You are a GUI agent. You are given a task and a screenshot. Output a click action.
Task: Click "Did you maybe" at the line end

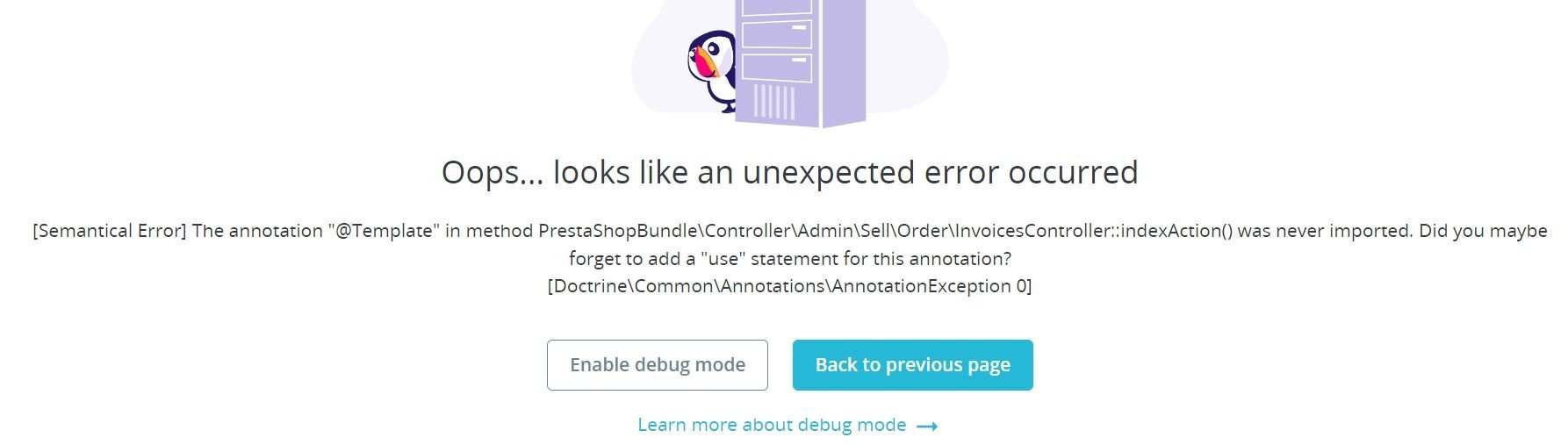[x=1482, y=231]
